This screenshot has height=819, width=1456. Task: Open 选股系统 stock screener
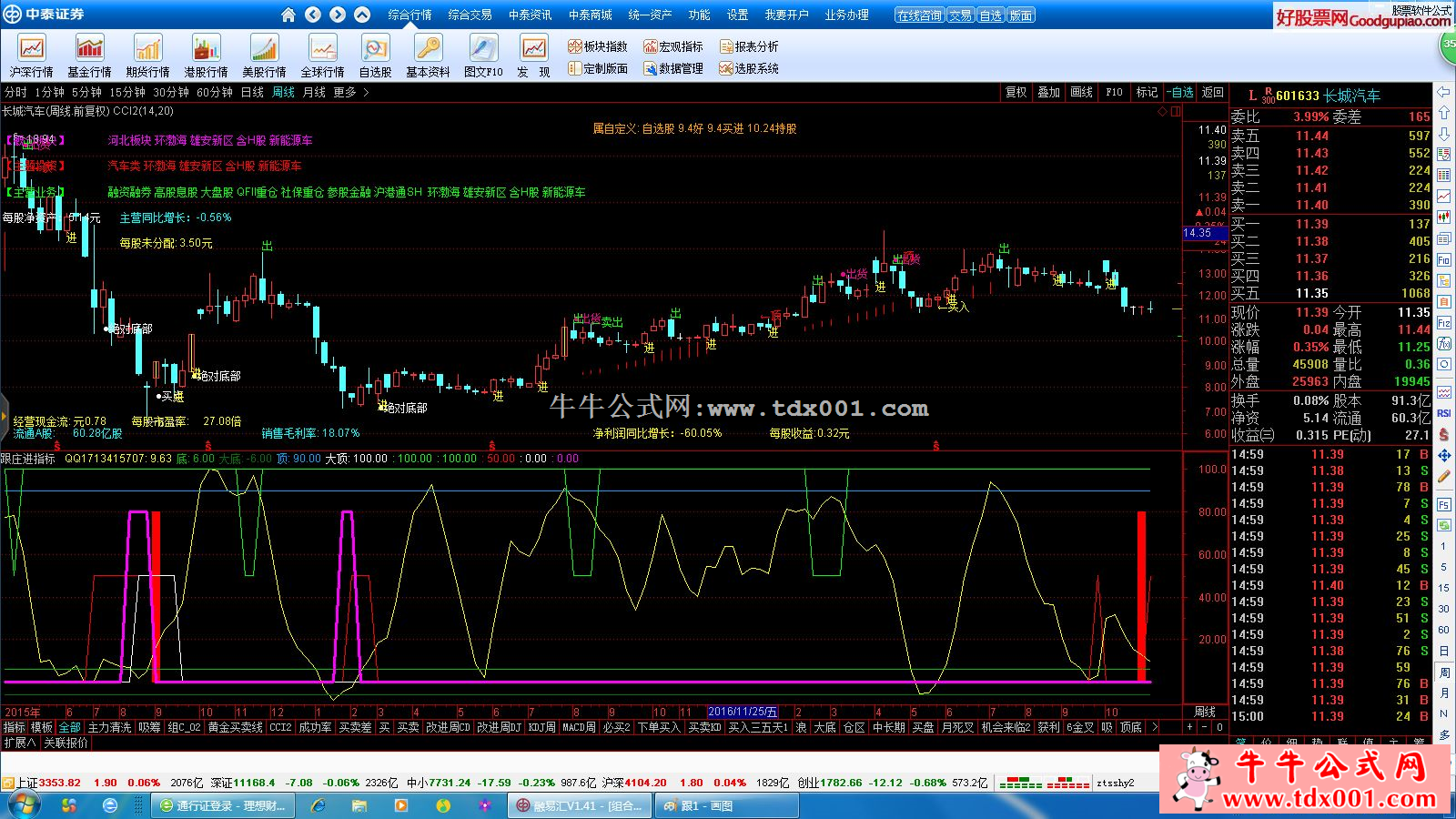point(749,68)
